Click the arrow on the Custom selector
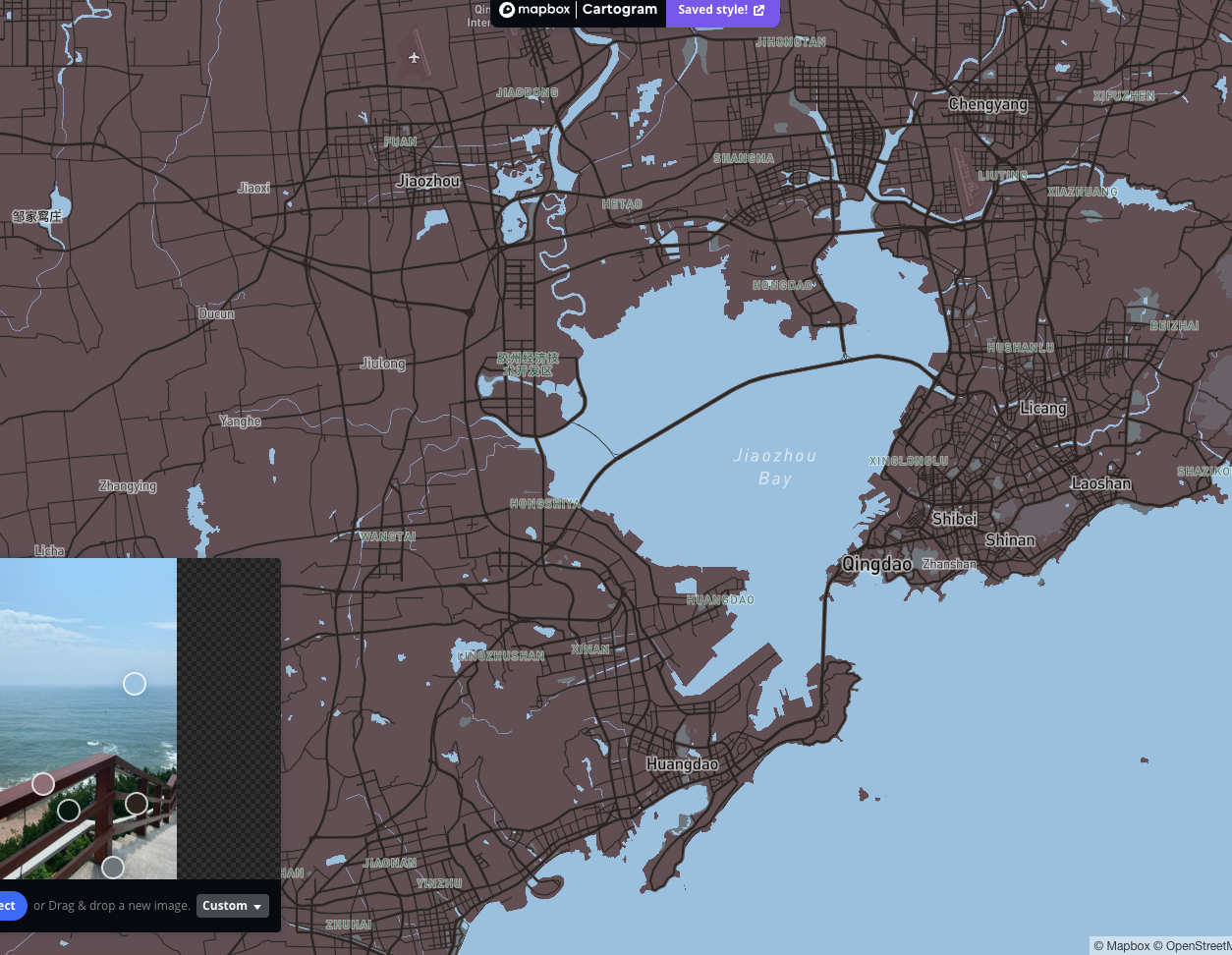Viewport: 1232px width, 955px height. [x=255, y=906]
